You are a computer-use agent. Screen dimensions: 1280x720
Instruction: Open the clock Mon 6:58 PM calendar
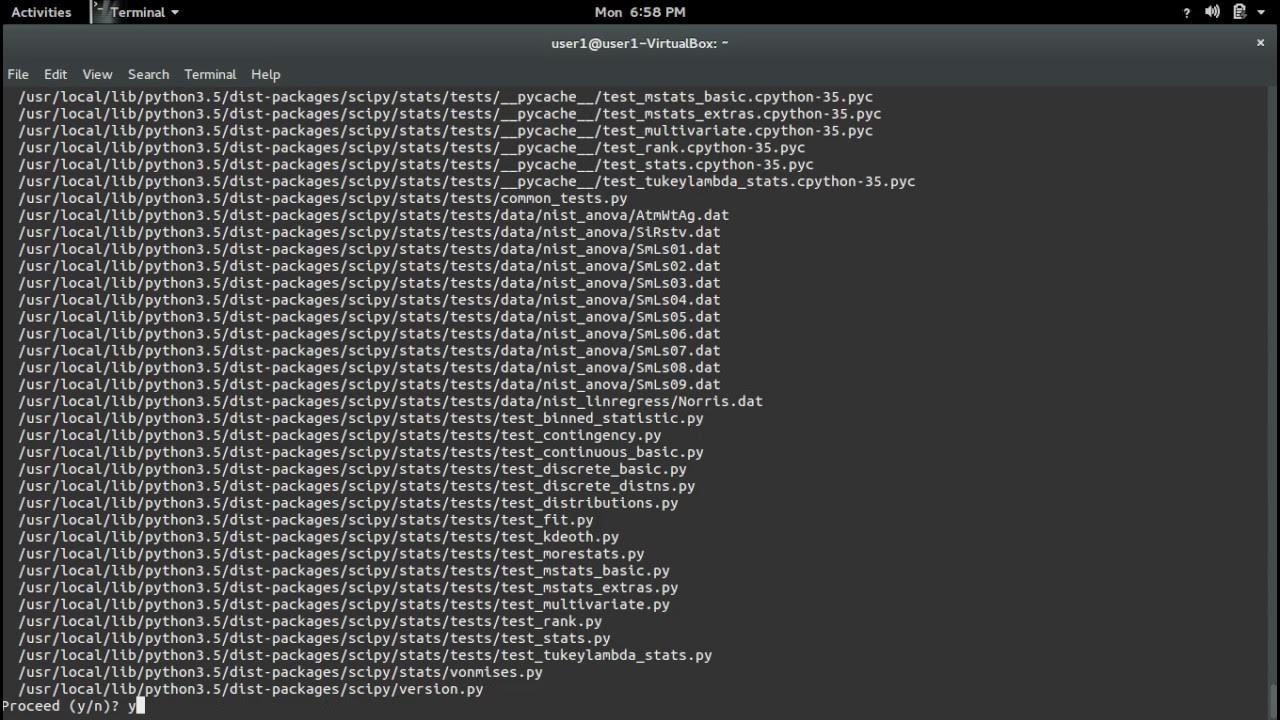point(640,12)
